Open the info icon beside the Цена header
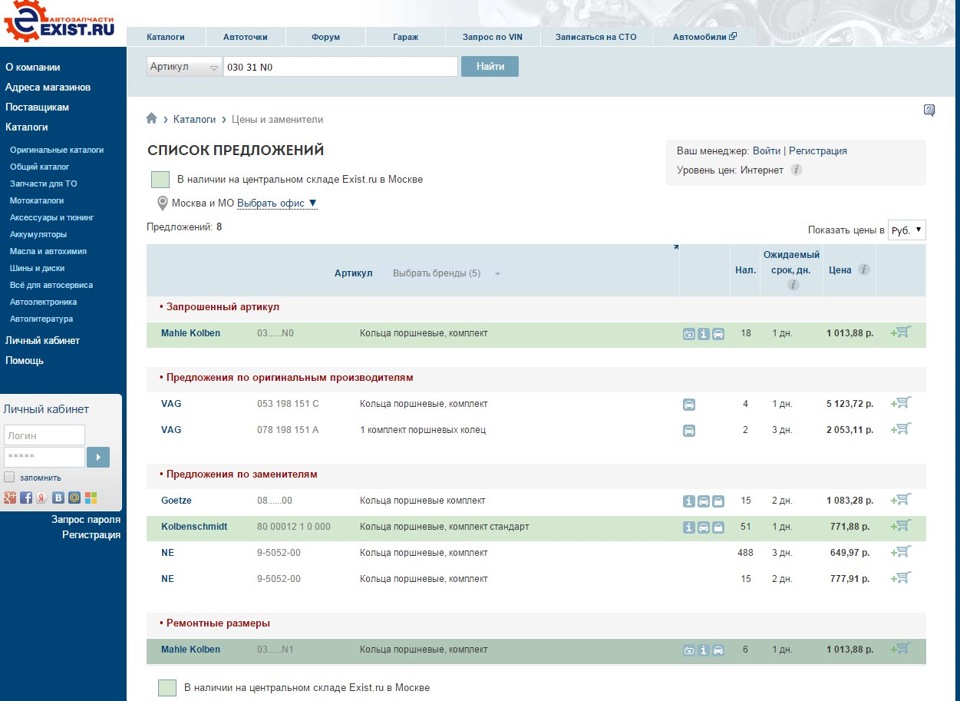The image size is (960, 701). point(863,269)
